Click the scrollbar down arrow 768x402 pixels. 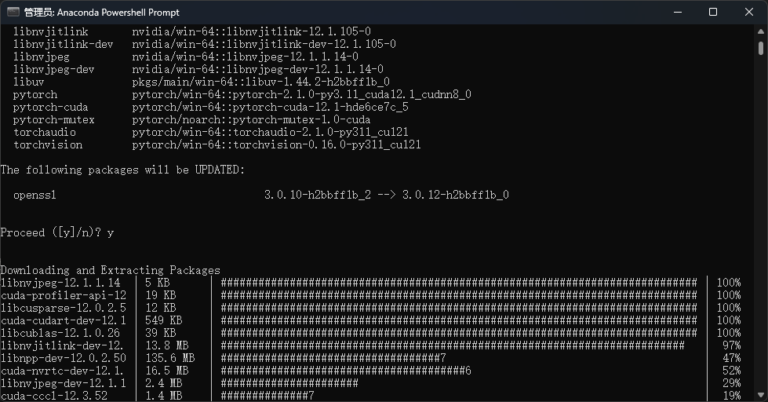click(760, 395)
